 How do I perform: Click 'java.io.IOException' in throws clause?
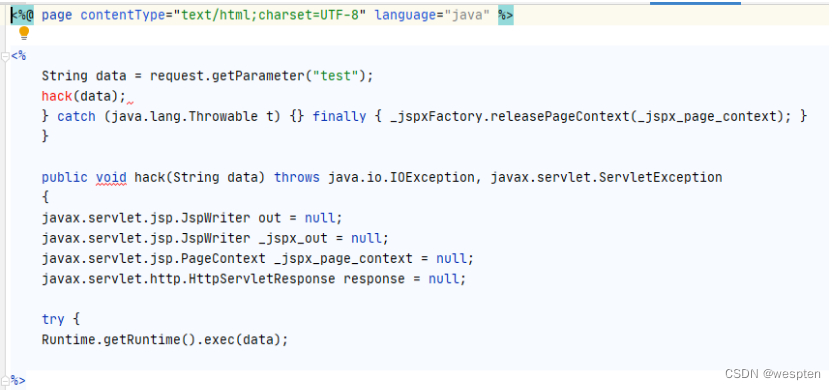[x=401, y=177]
